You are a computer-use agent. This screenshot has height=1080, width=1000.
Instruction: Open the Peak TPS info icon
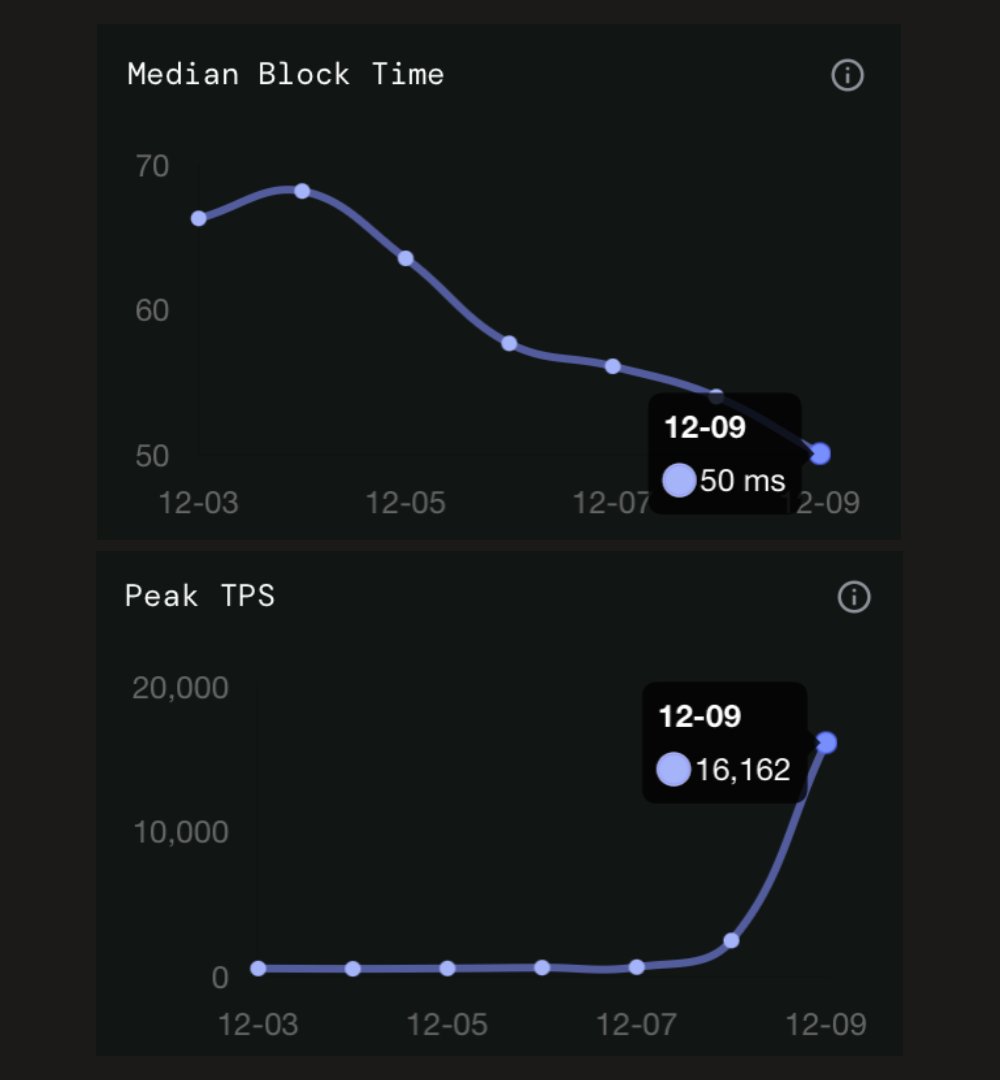tap(853, 597)
